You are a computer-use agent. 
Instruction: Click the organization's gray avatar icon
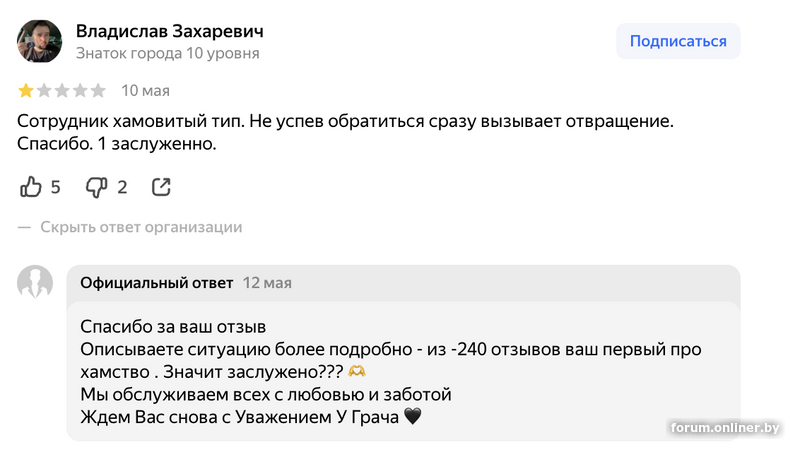tap(35, 283)
